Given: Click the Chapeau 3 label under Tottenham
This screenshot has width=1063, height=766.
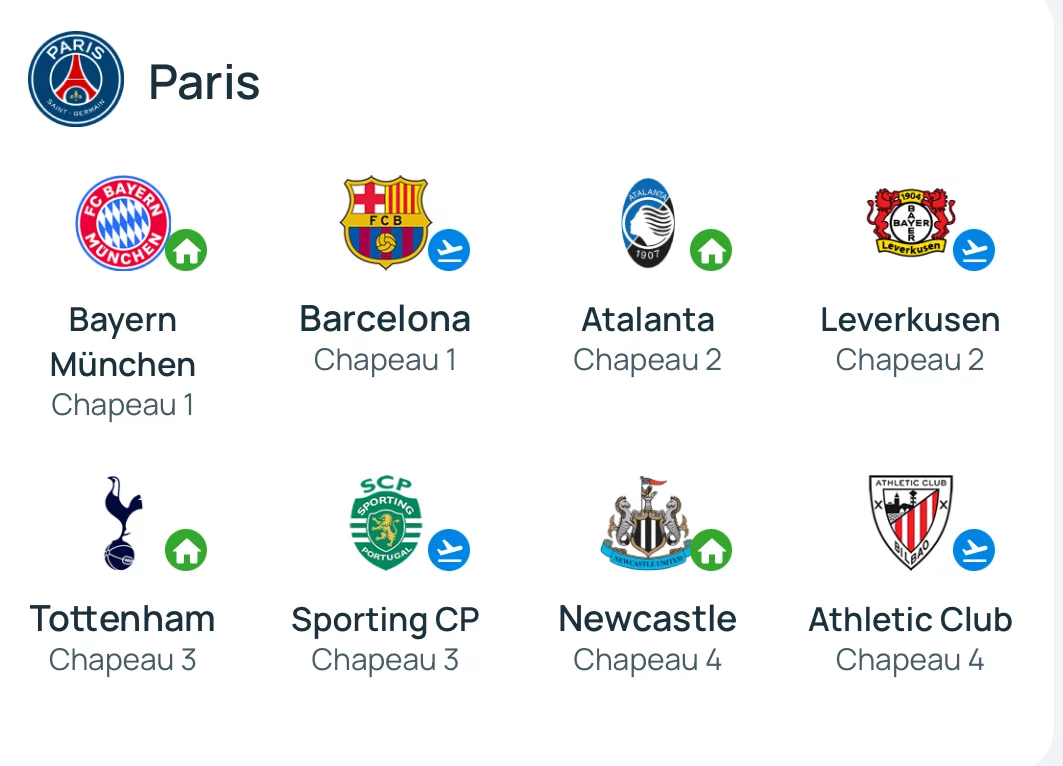Looking at the screenshot, I should coord(123,660).
